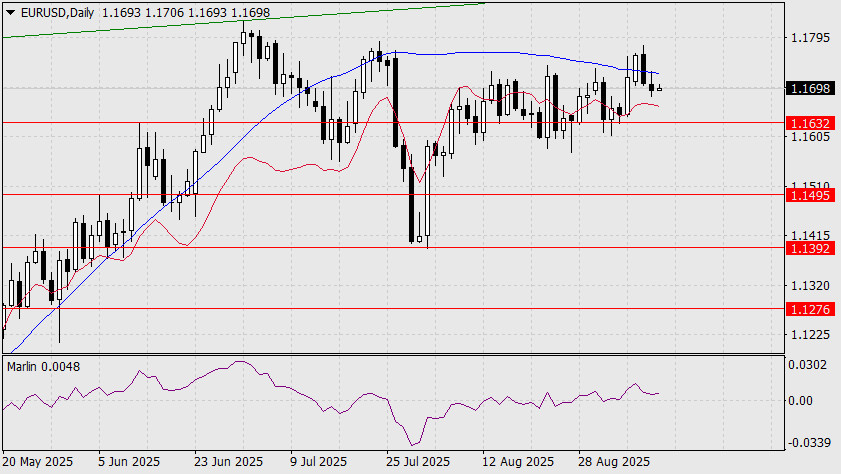Image resolution: width=841 pixels, height=474 pixels.
Task: Click the 1.1795 price scale value
Action: click(810, 38)
